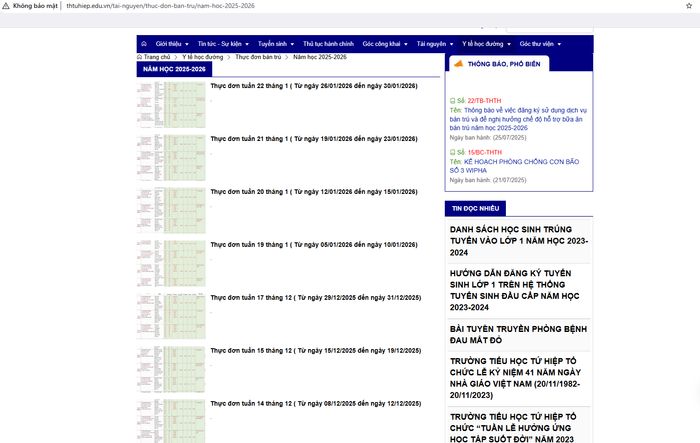The width and height of the screenshot is (700, 443).
Task: Open Thực đơn tuần 14 tháng 12 link
Action: point(316,403)
